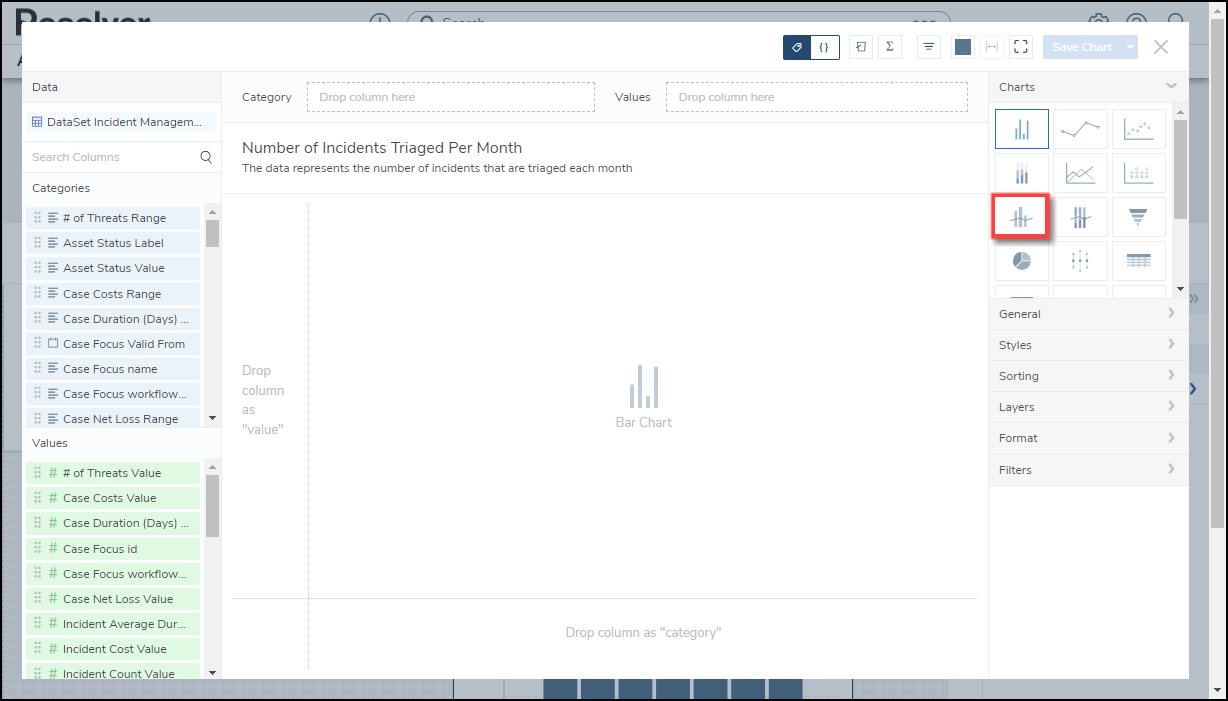Click the export/note icon beside sigma

coord(860,47)
